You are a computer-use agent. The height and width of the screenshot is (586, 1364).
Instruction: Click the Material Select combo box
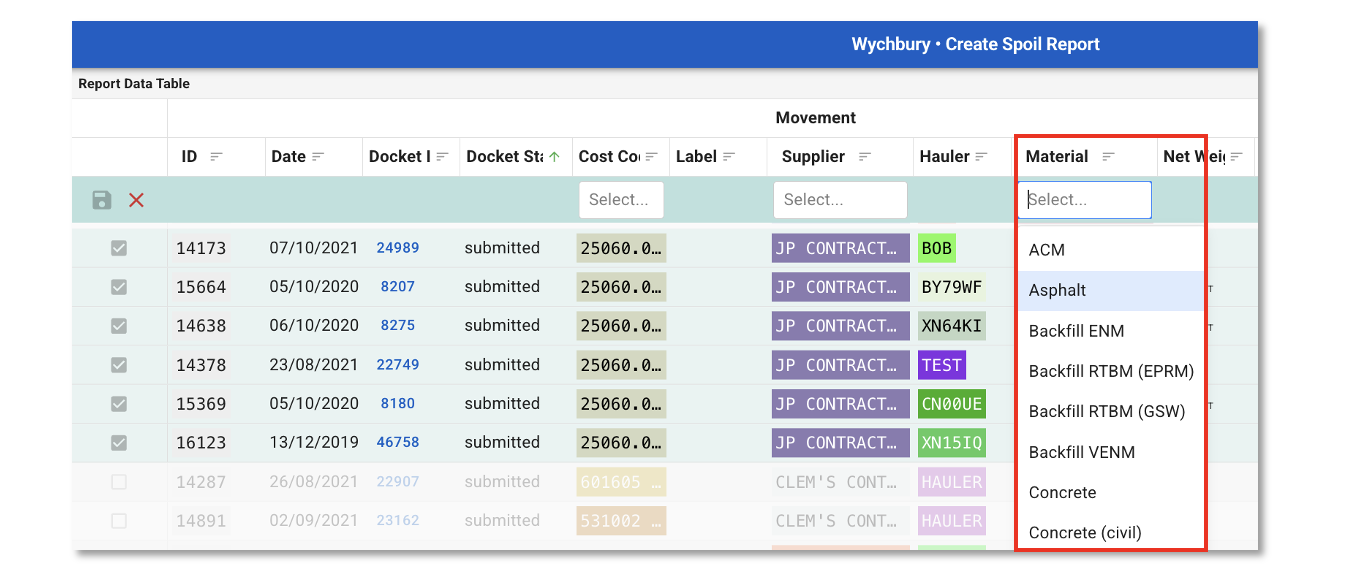(1084, 200)
